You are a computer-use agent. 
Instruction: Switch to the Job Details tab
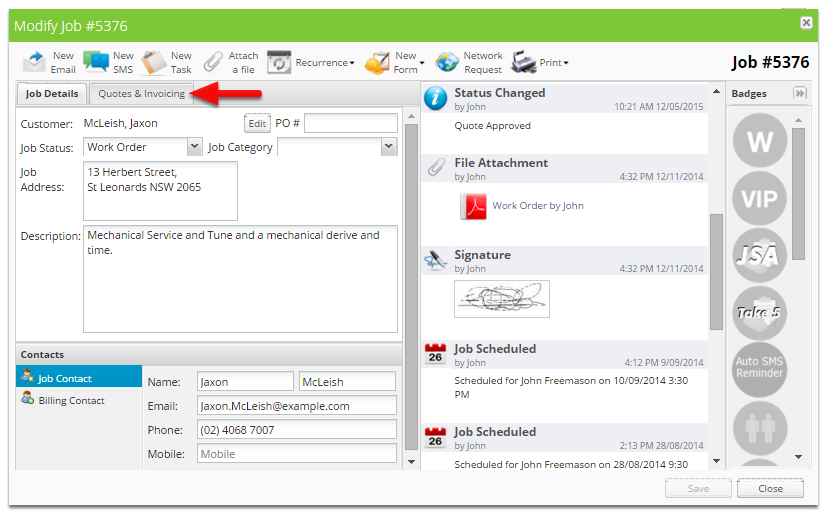(52, 93)
